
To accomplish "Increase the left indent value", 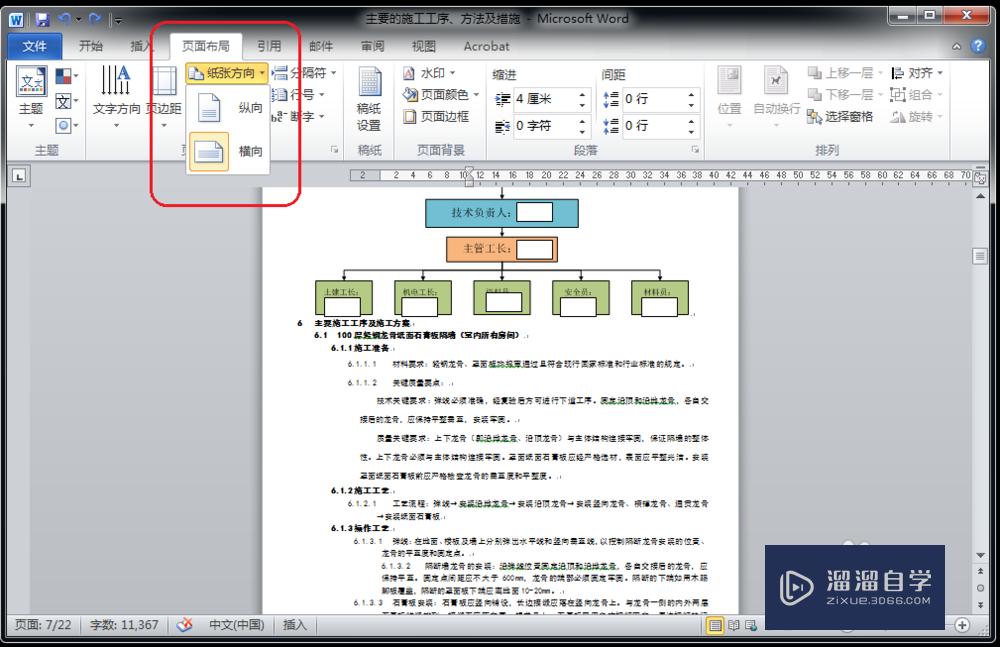I will pyautogui.click(x=582, y=94).
